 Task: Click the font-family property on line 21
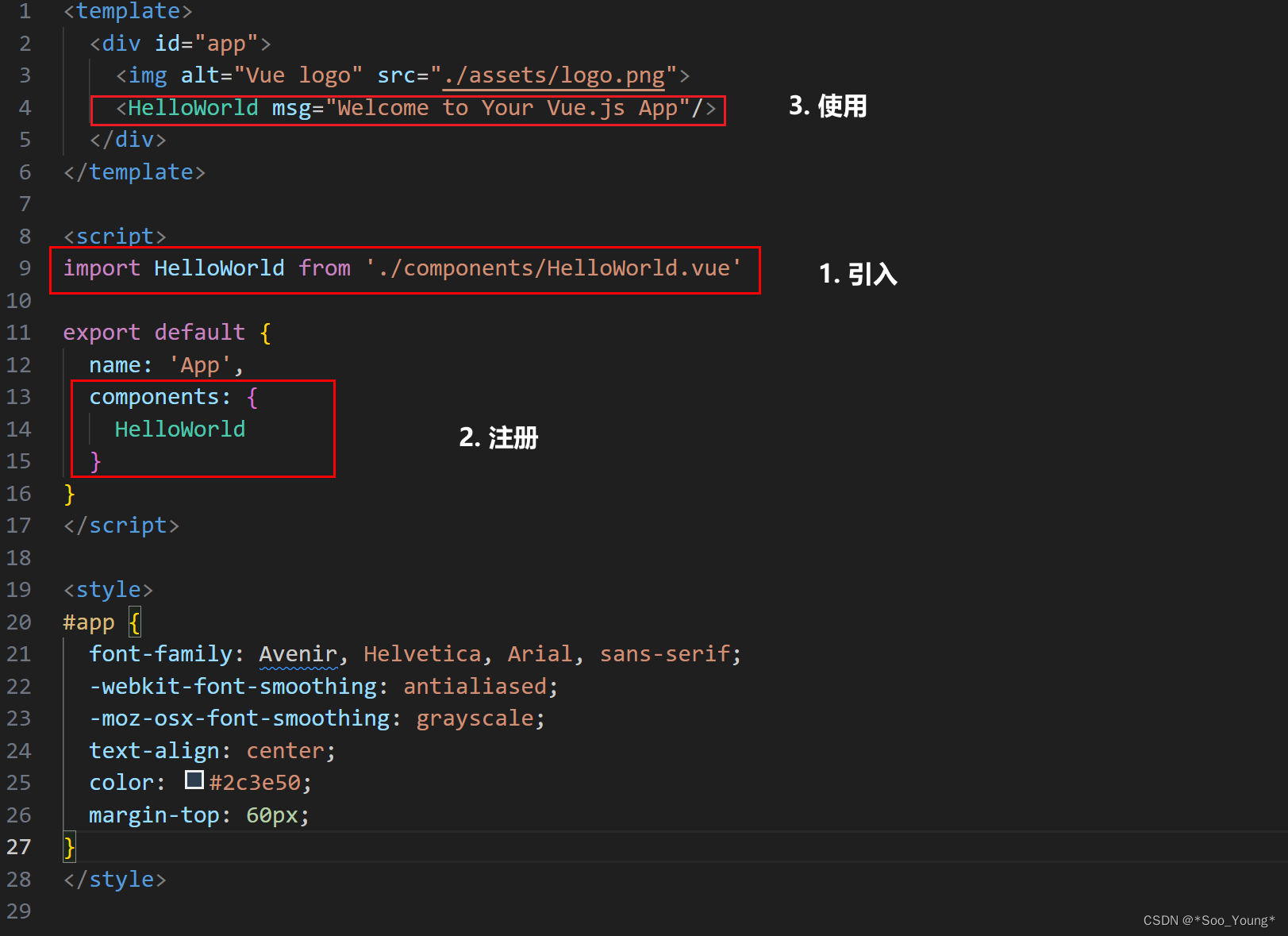point(161,654)
